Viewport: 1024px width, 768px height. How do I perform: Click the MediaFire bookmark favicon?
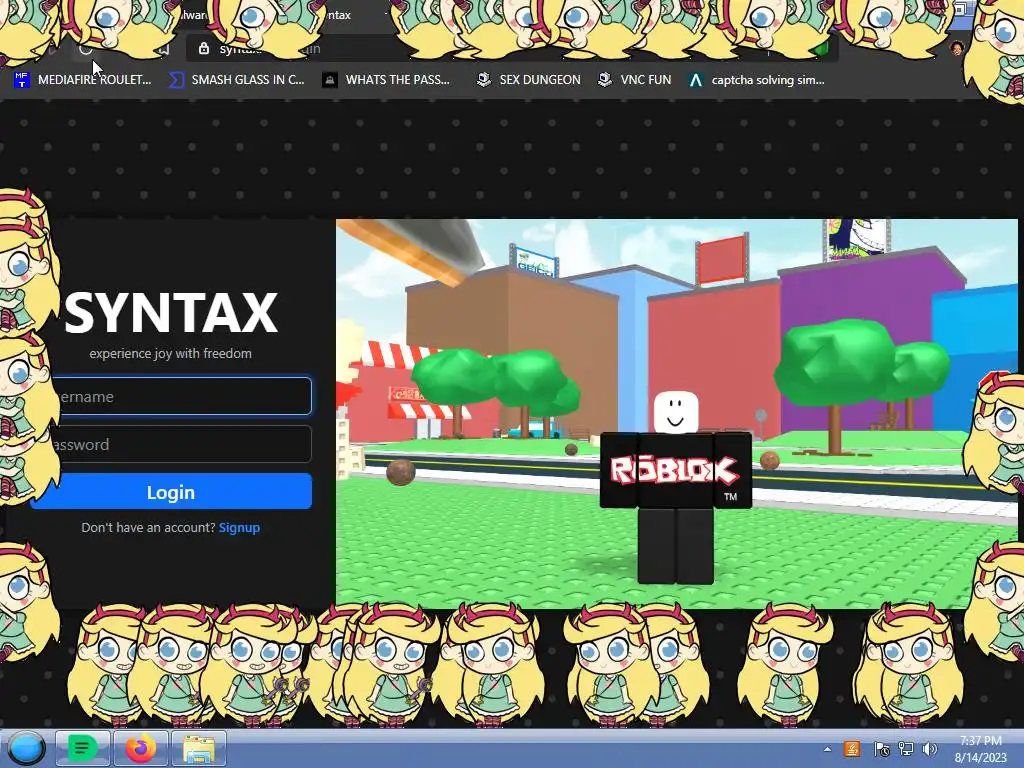click(x=22, y=80)
